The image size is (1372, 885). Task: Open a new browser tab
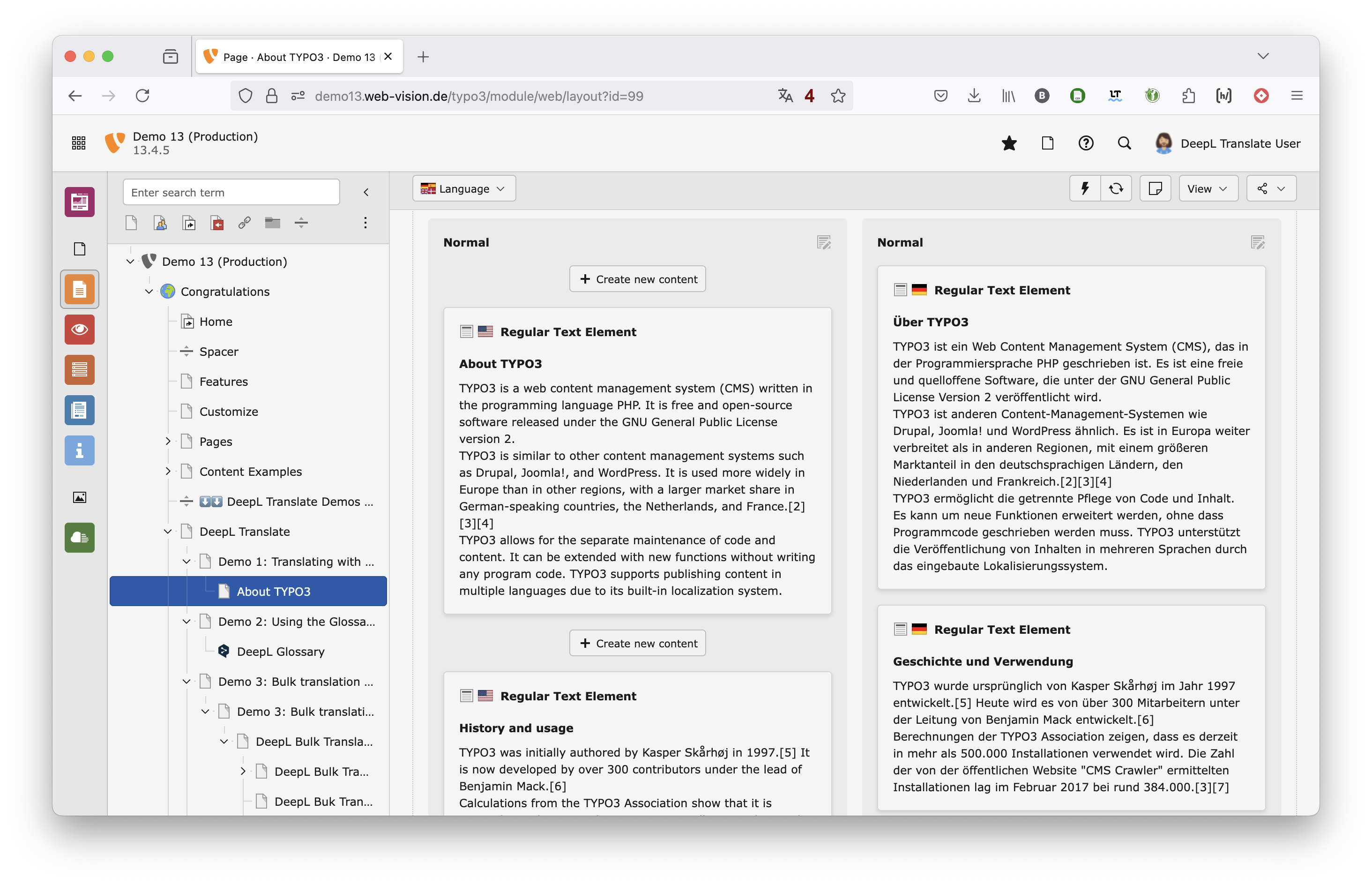[x=423, y=57]
